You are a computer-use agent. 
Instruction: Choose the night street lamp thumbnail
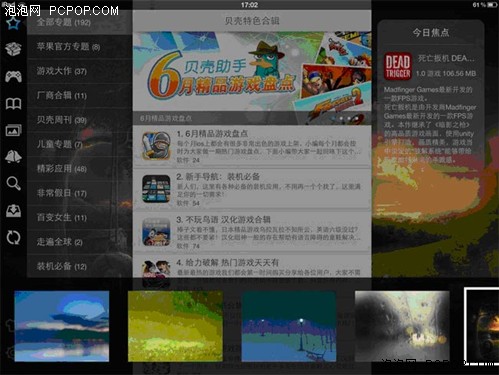pyautogui.click(x=289, y=326)
